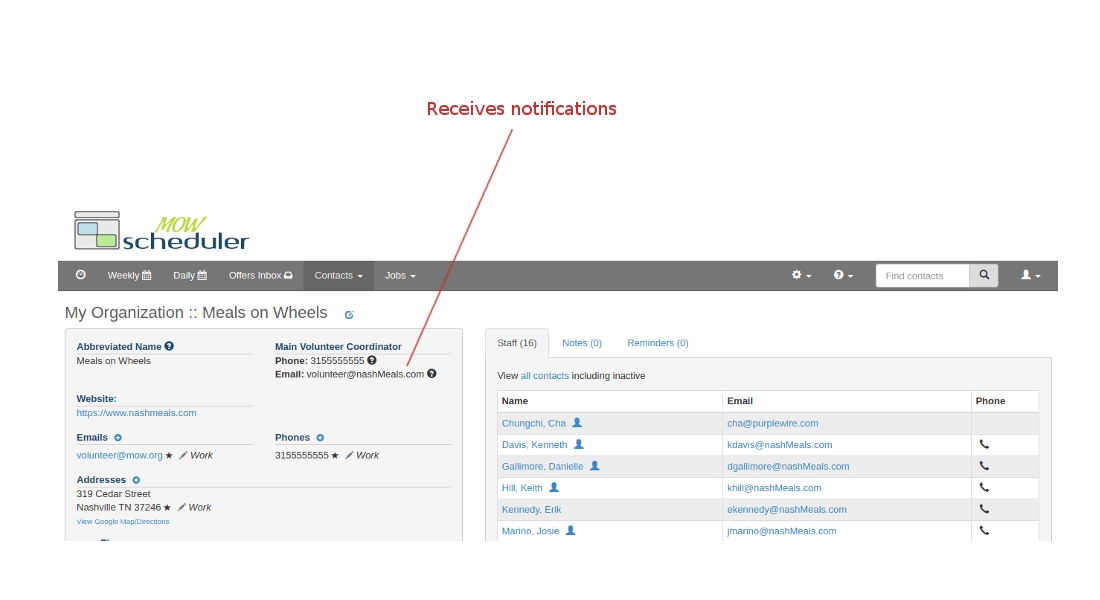Click phone icon in Hill, Keith row
The height and width of the screenshot is (600, 1100).
point(984,487)
